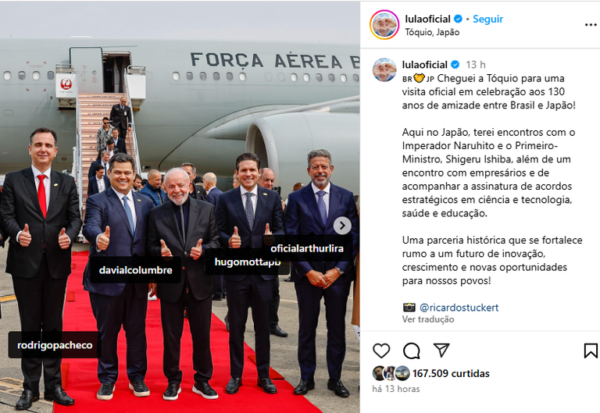Screen dimensions: 600x413
Task: Open the davialcolumbre photo tag
Action: 135,270
